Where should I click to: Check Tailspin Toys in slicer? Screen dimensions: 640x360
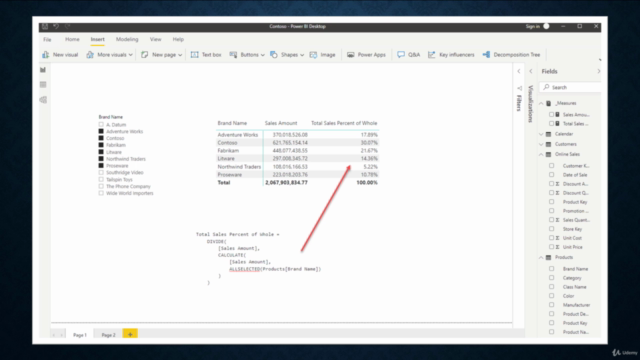click(101, 179)
